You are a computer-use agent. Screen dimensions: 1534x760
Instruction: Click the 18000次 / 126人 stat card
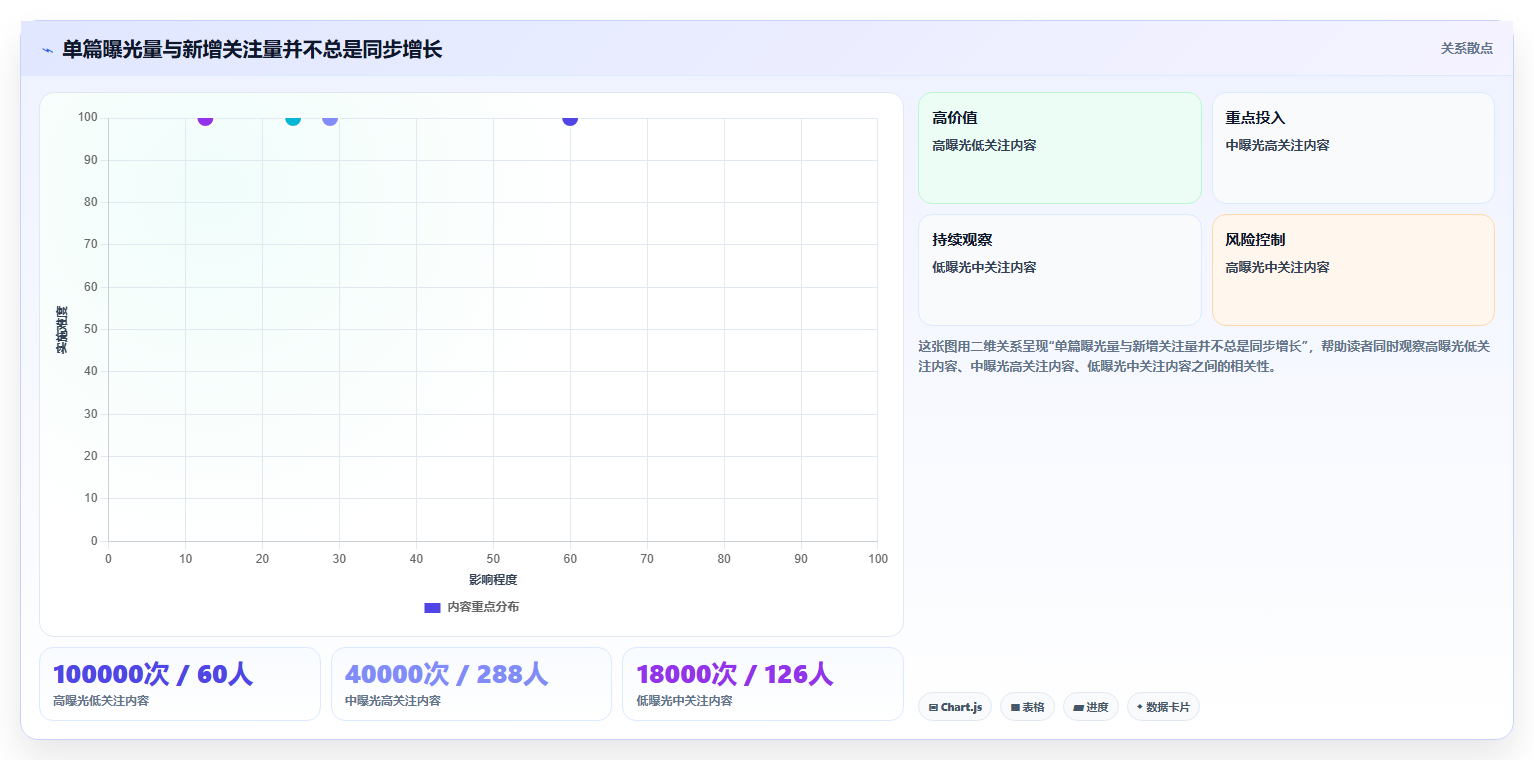tap(763, 684)
